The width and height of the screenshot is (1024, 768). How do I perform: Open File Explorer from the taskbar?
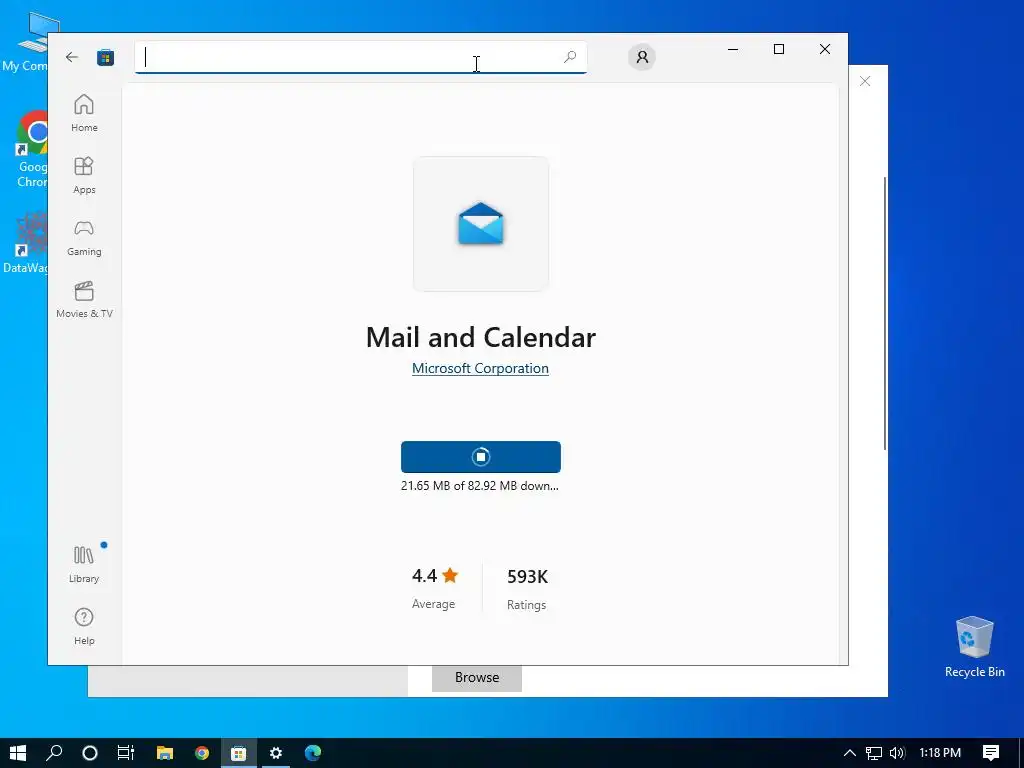(165, 753)
